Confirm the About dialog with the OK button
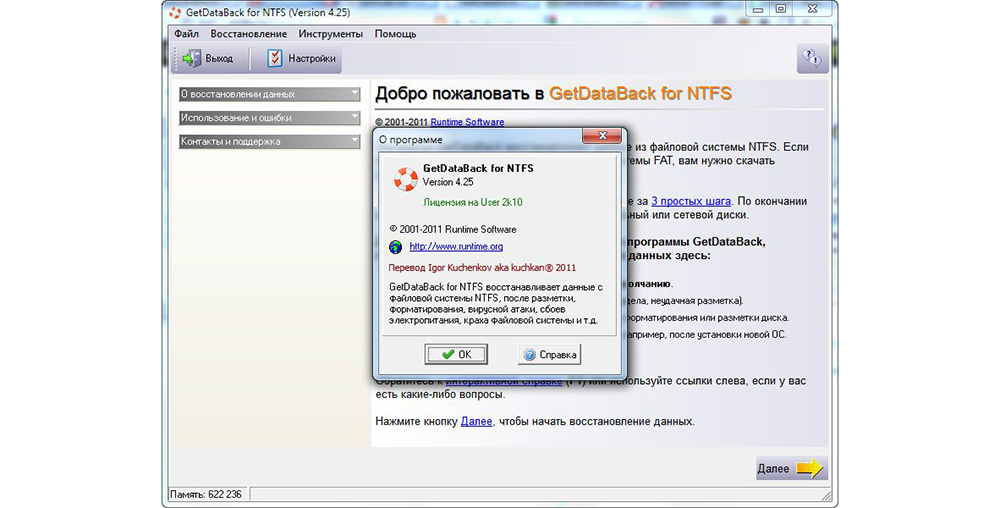This screenshot has height=508, width=1000. click(x=455, y=354)
